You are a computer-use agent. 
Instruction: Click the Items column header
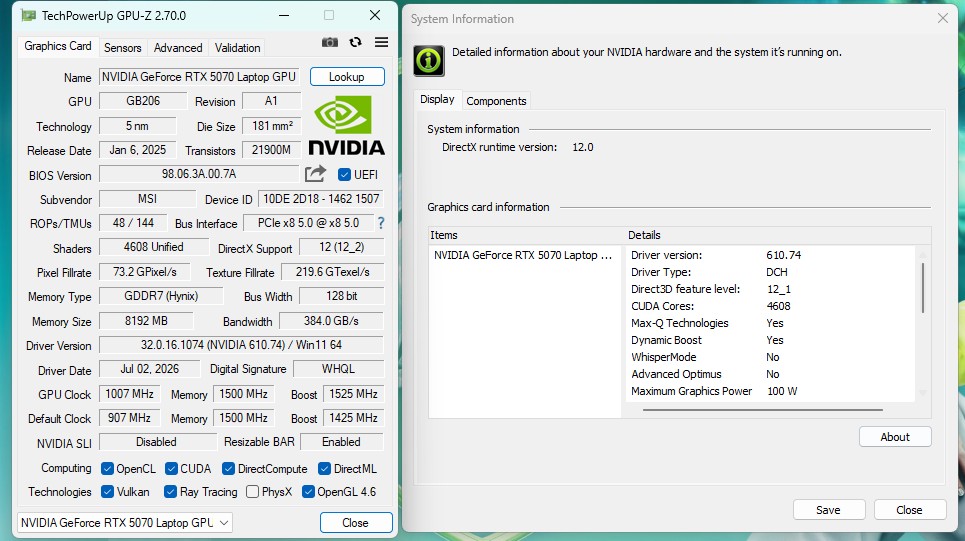coord(527,235)
